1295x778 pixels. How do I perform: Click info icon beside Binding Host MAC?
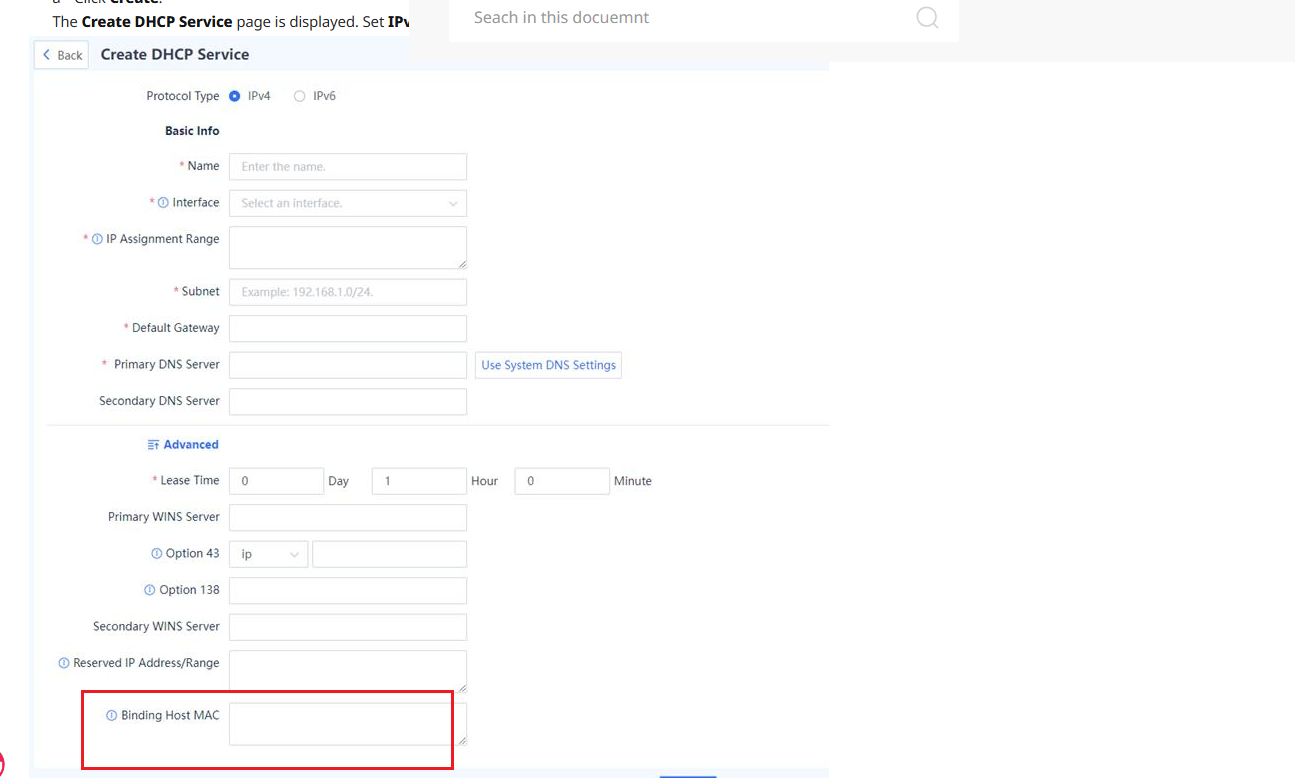[x=112, y=715]
